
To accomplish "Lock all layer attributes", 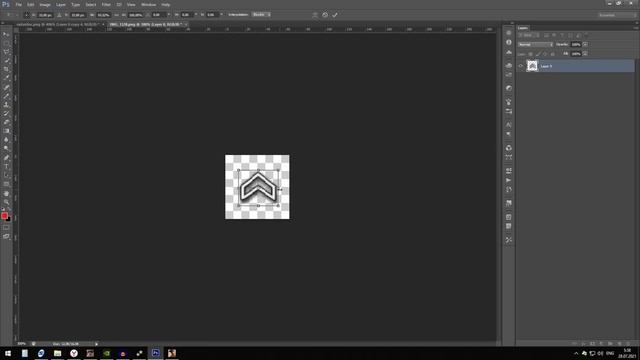I will point(553,54).
